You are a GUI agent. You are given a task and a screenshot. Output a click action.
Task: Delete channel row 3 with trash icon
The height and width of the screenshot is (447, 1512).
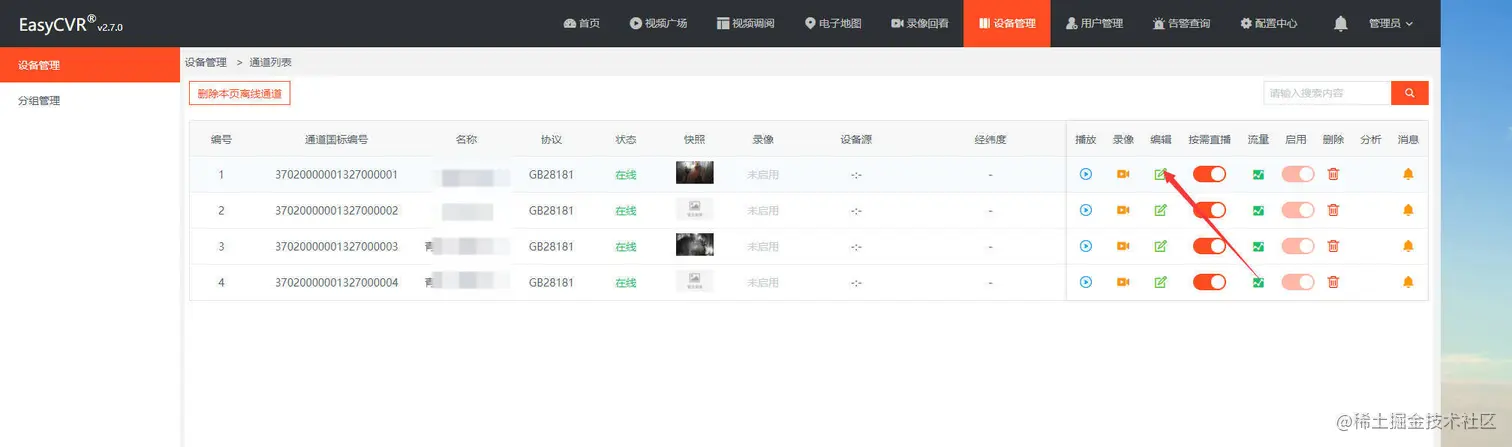(1333, 246)
